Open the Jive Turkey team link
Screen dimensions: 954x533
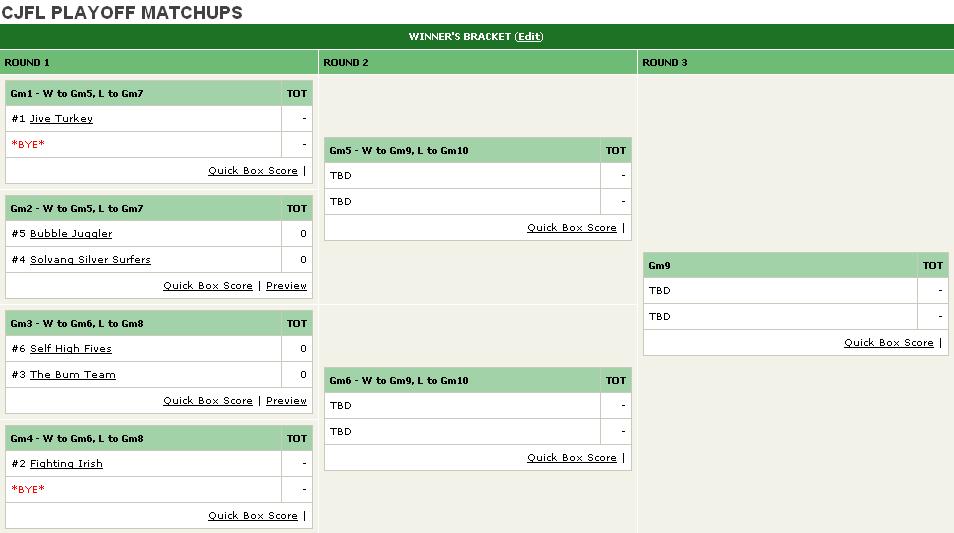point(61,119)
